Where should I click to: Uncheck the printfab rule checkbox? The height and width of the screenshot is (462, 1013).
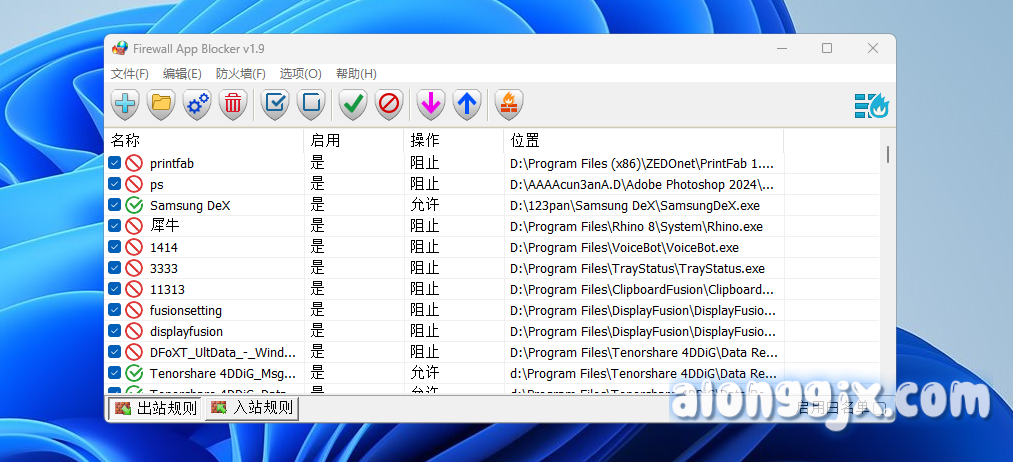click(115, 163)
